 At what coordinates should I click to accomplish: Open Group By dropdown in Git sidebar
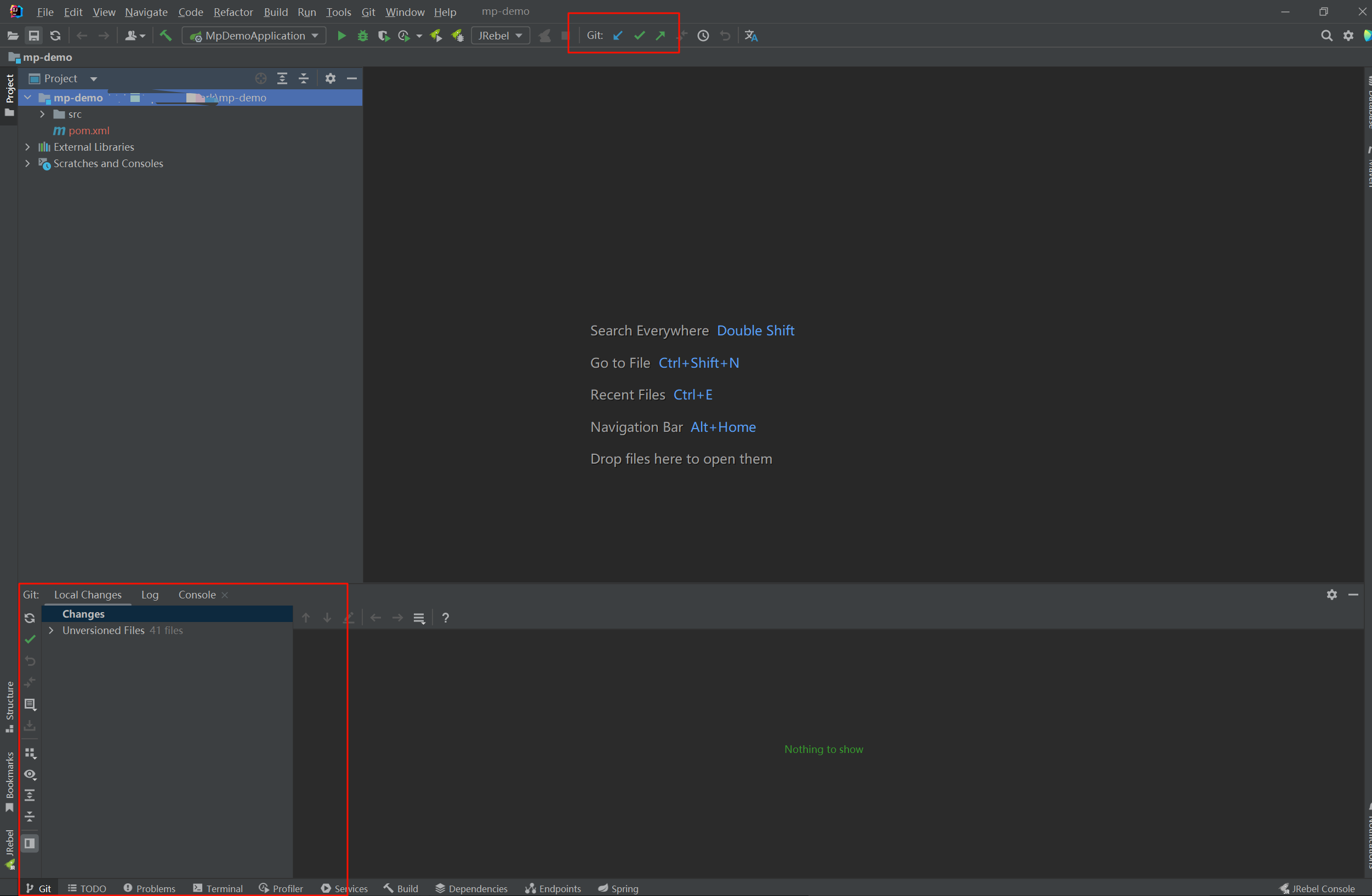coord(30,753)
